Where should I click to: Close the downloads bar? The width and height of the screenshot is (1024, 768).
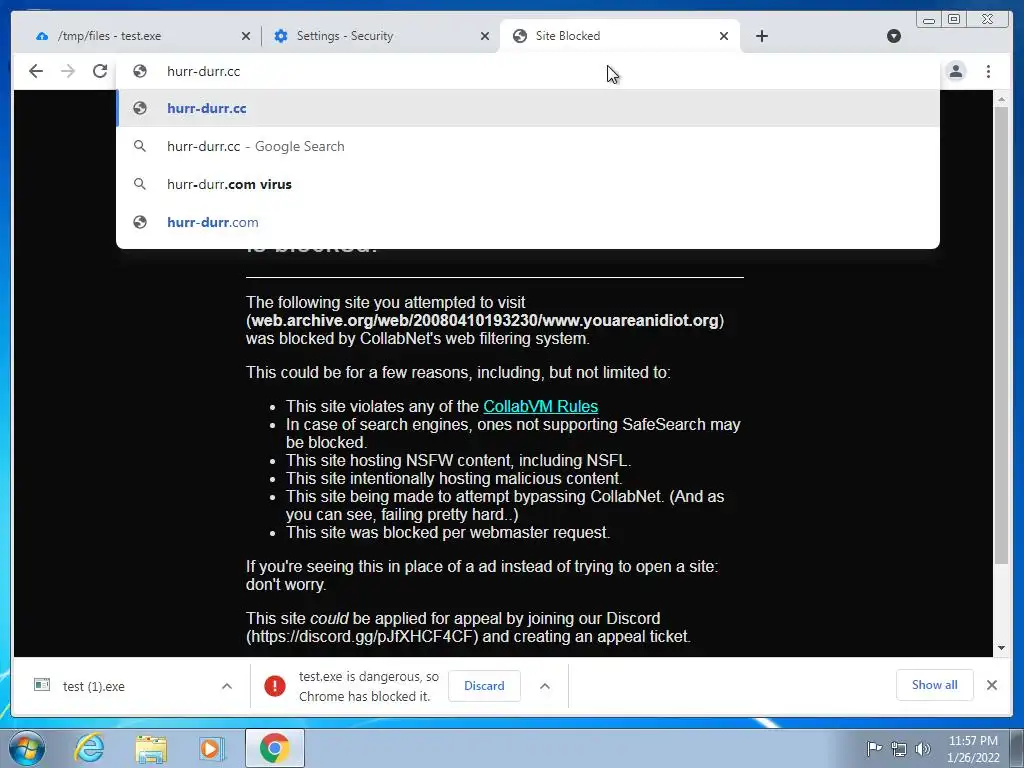[992, 685]
